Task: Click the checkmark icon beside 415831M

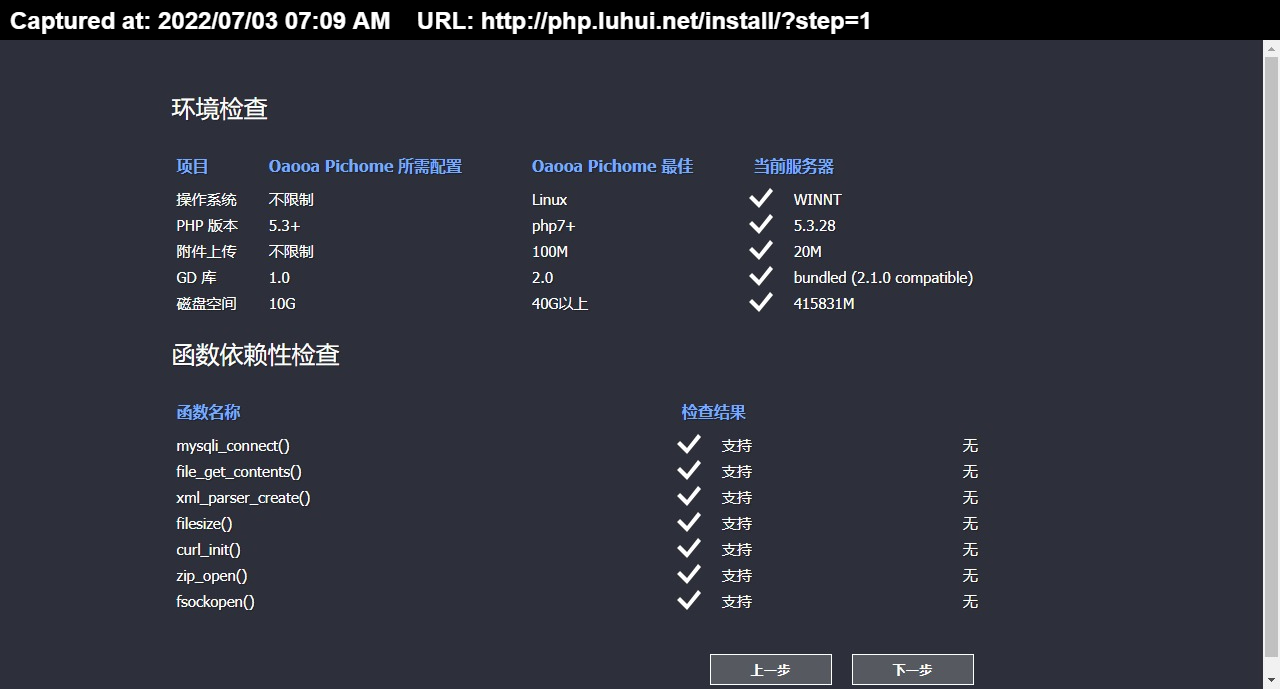Action: click(x=761, y=301)
